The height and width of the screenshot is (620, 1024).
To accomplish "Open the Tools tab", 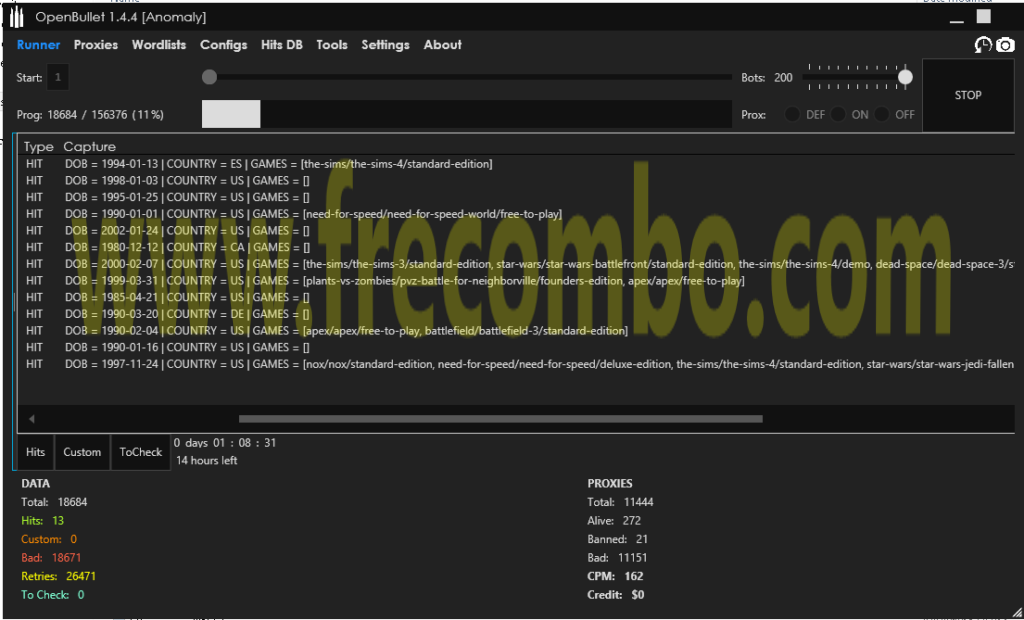I will pyautogui.click(x=332, y=45).
